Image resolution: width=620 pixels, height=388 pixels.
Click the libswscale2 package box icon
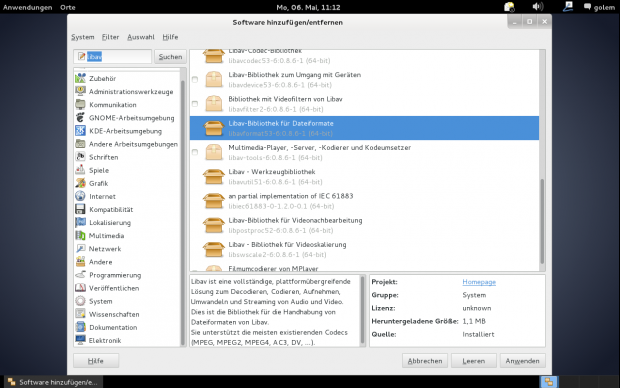coord(214,250)
